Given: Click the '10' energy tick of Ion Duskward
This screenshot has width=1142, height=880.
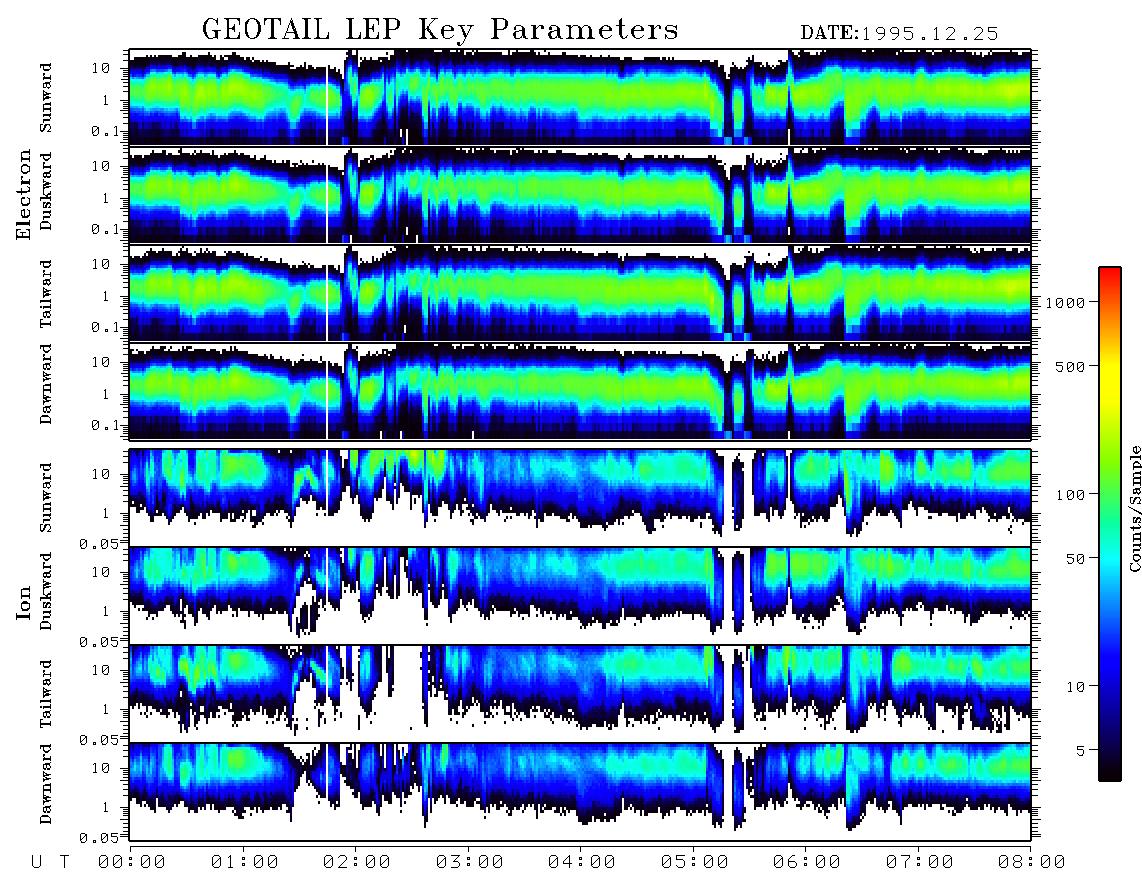Looking at the screenshot, I should (x=101, y=573).
